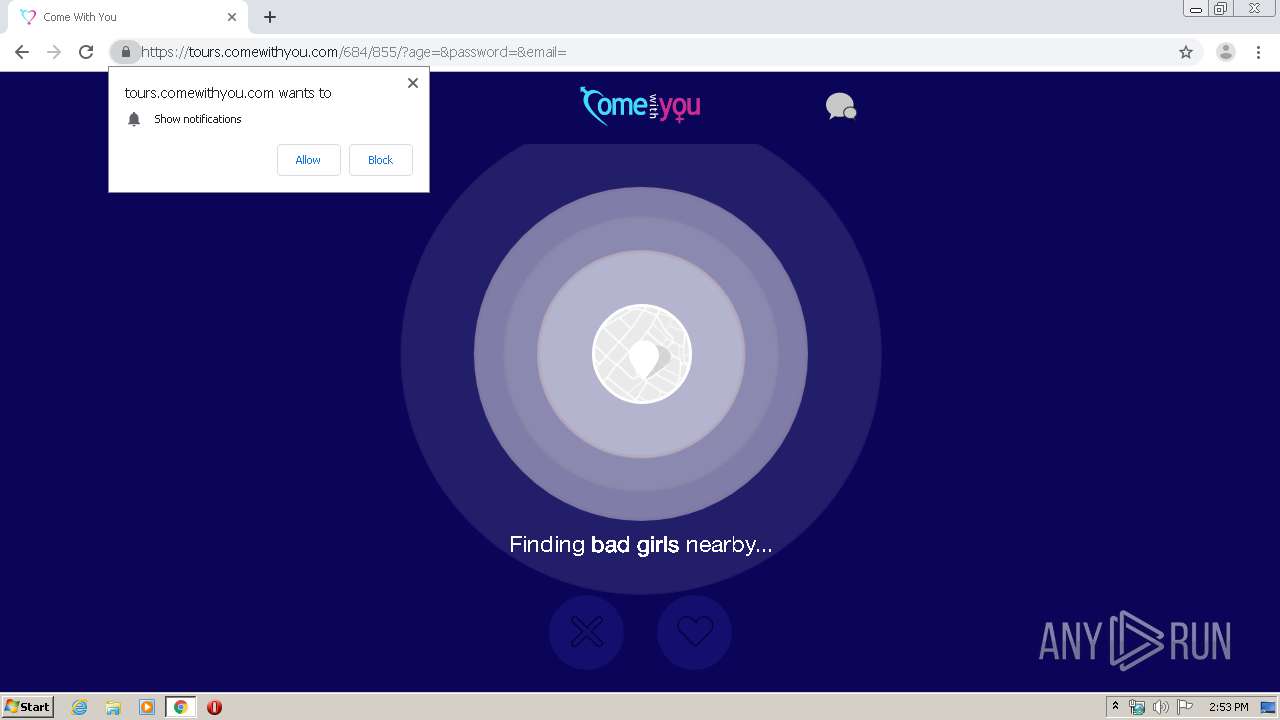
Task: Open the Chrome three-dot menu
Action: click(1258, 52)
